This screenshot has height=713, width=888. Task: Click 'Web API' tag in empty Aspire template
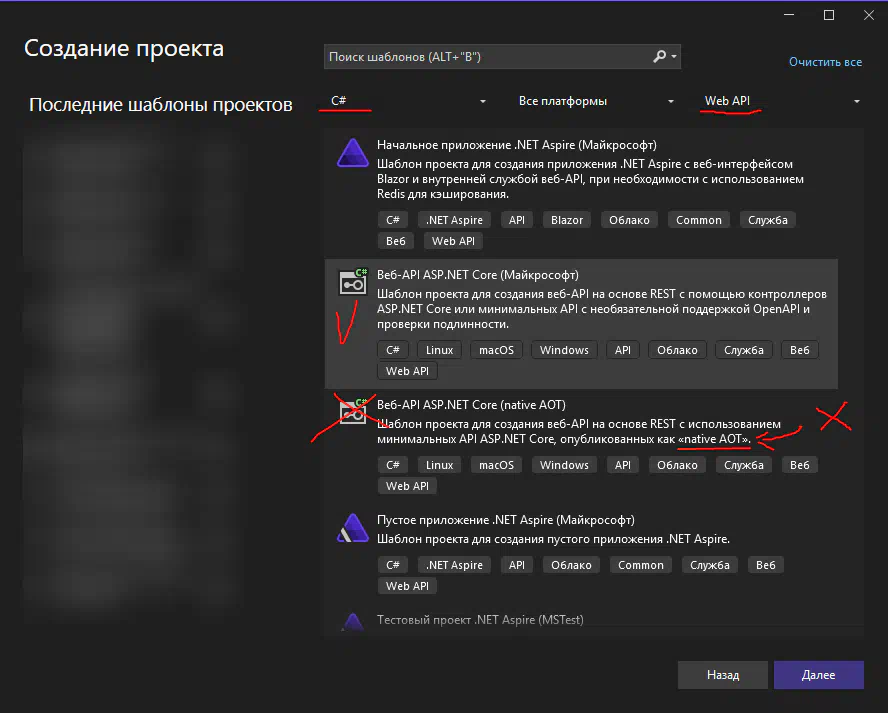(x=407, y=586)
